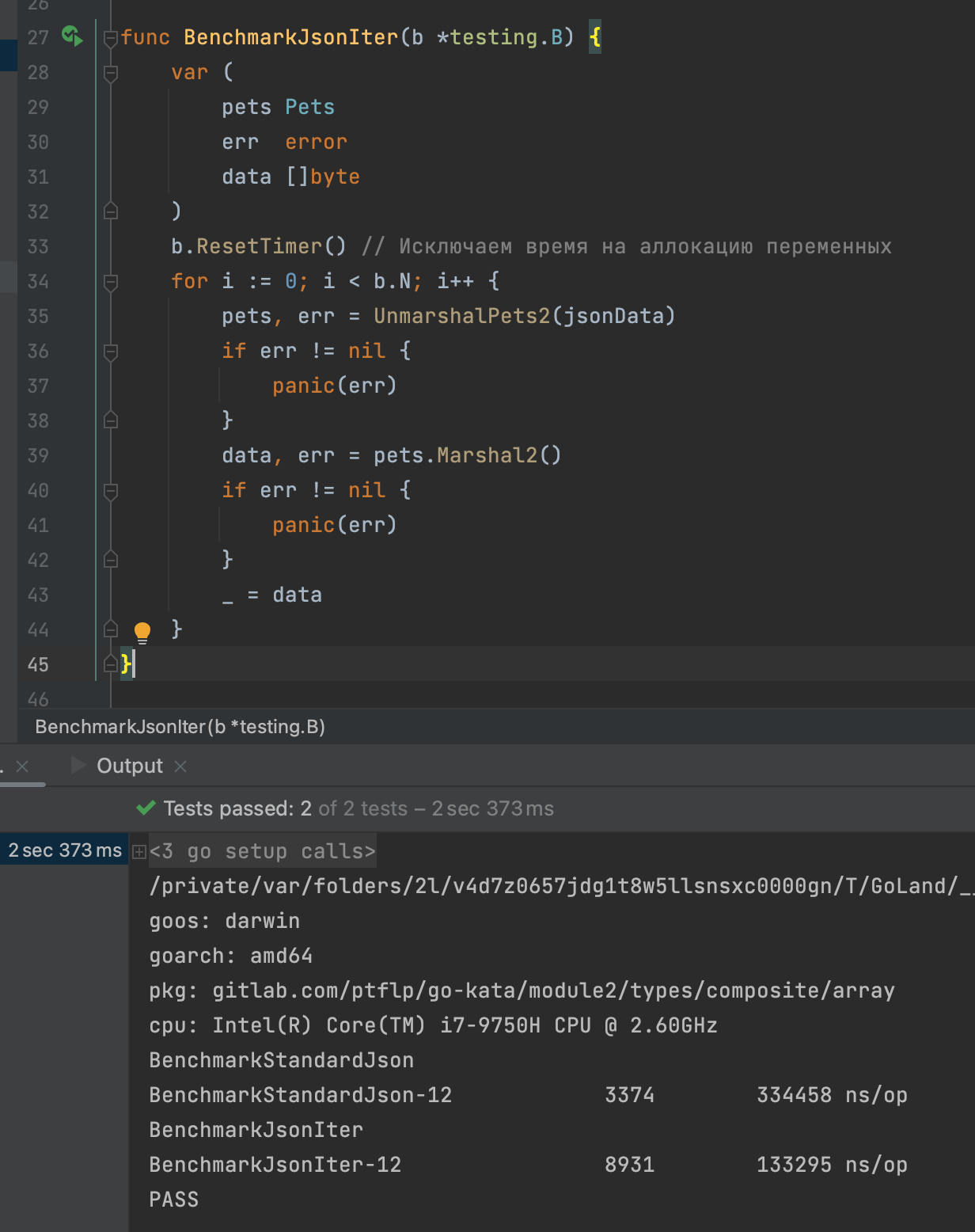Select the 2 sec 373 ms test result item
The image size is (975, 1232).
tap(64, 850)
